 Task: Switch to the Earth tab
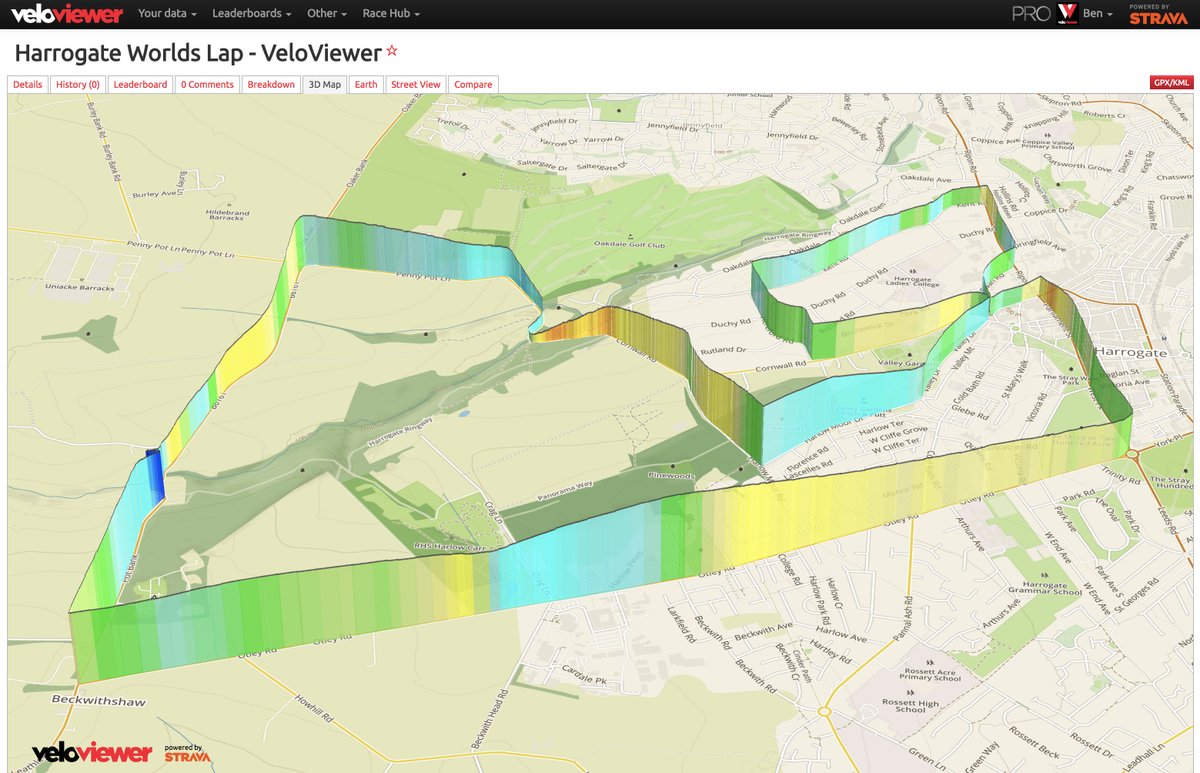tap(366, 85)
